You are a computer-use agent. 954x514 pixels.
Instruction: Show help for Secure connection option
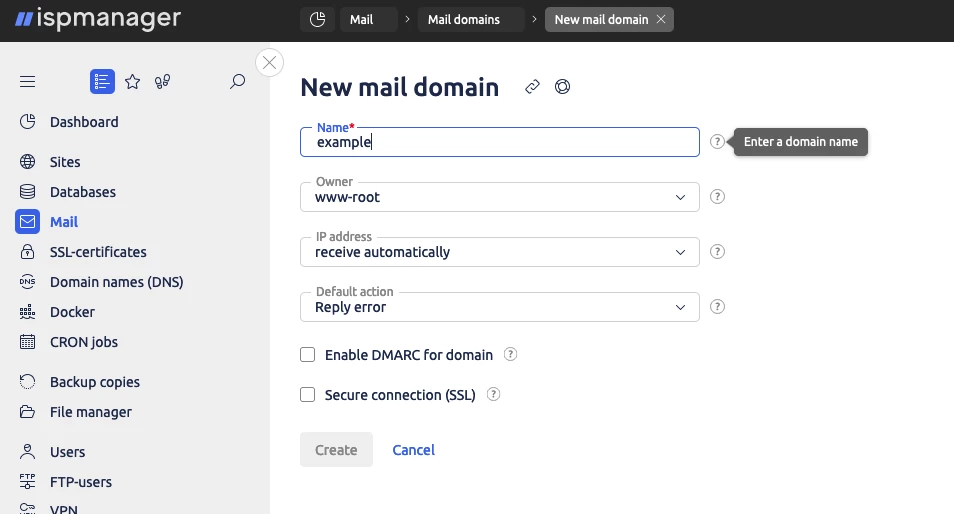pos(493,394)
